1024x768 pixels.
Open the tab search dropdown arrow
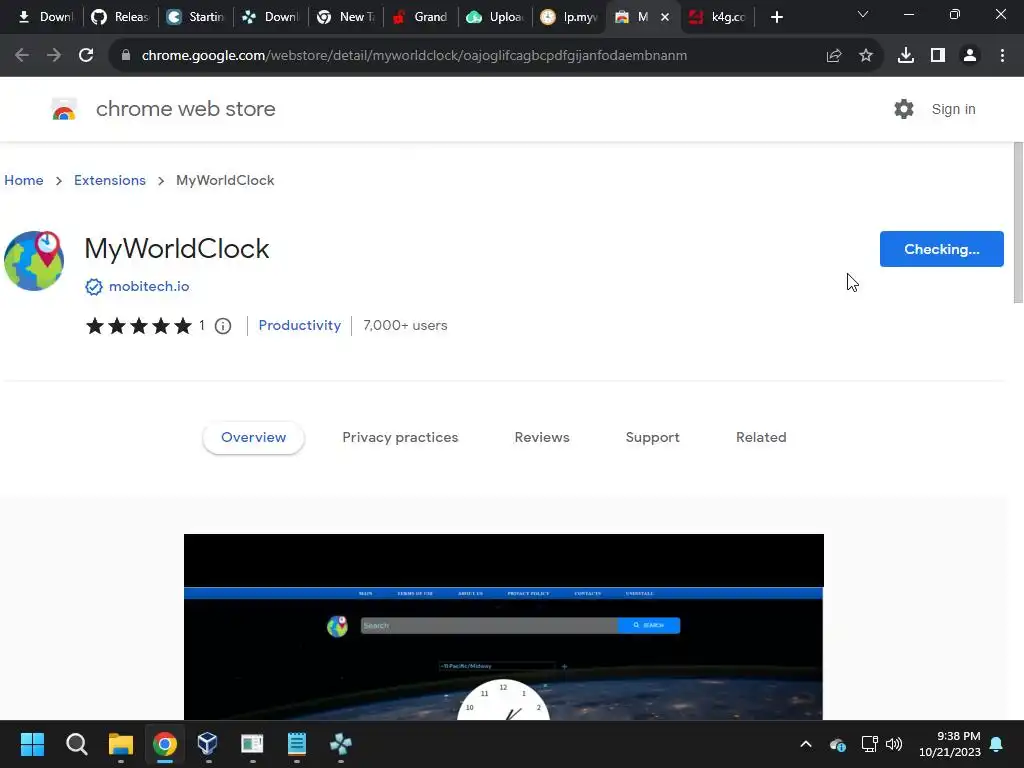[863, 14]
